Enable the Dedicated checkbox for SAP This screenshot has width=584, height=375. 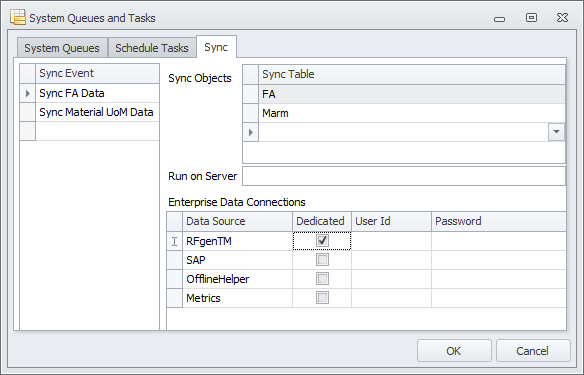[x=322, y=260]
